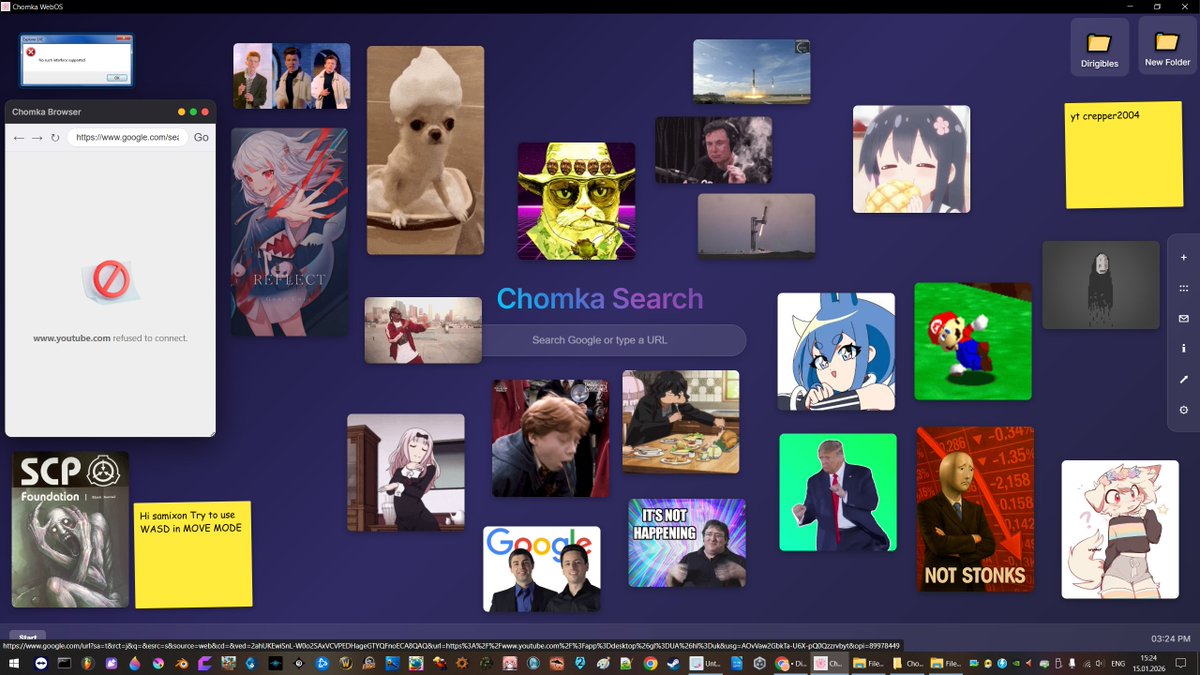
Task: Open the New Folder icon
Action: (x=1167, y=47)
